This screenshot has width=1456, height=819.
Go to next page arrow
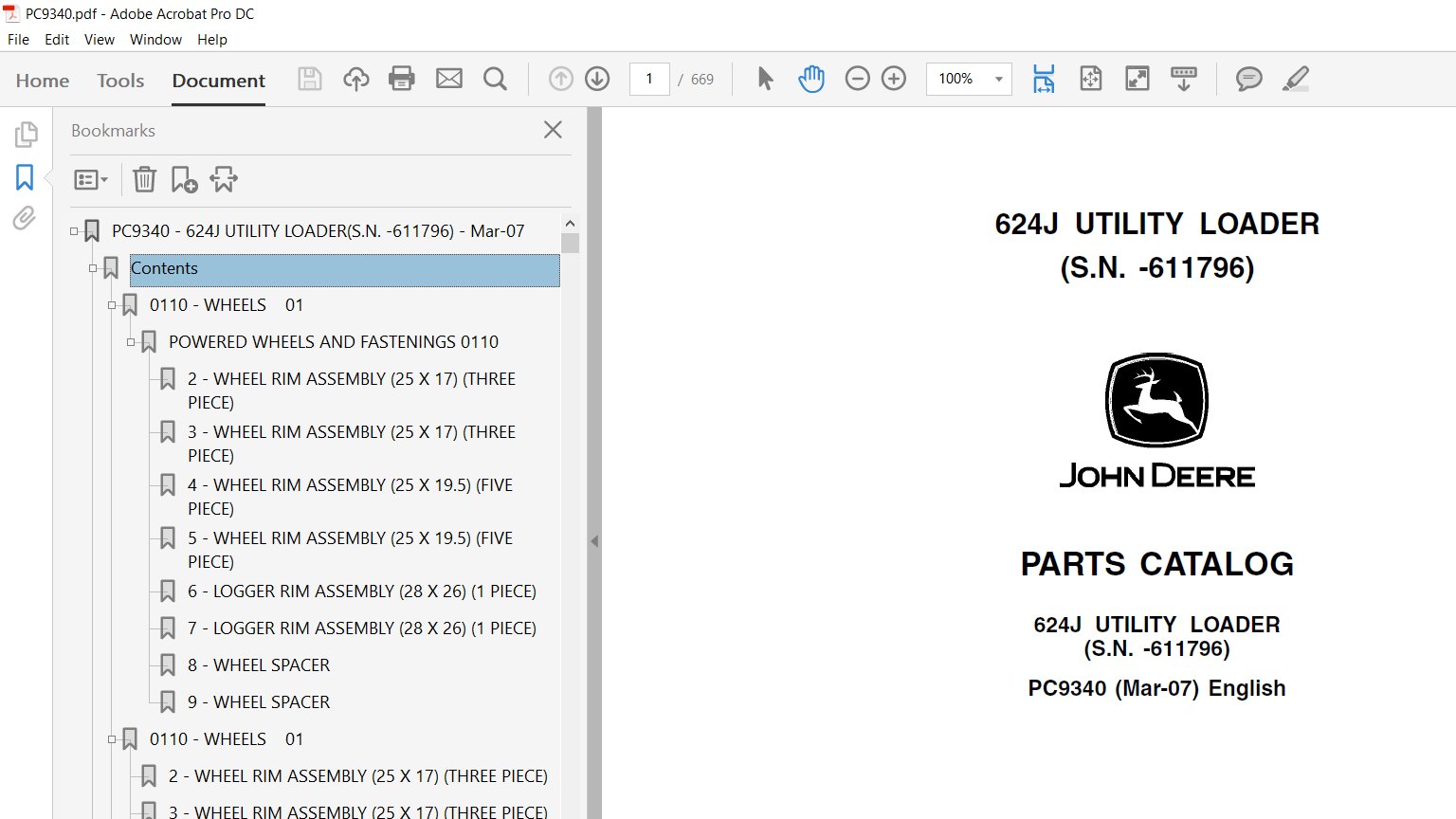[597, 79]
